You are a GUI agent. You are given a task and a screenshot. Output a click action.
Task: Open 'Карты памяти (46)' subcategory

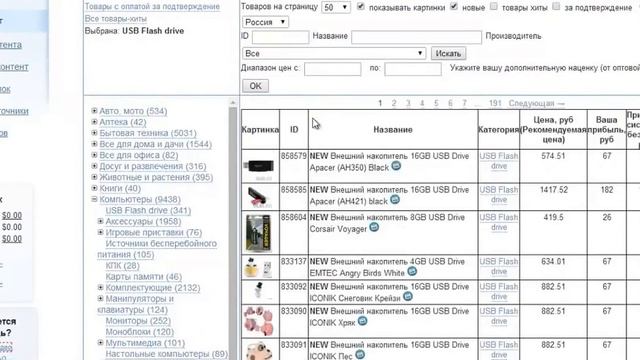tap(144, 276)
